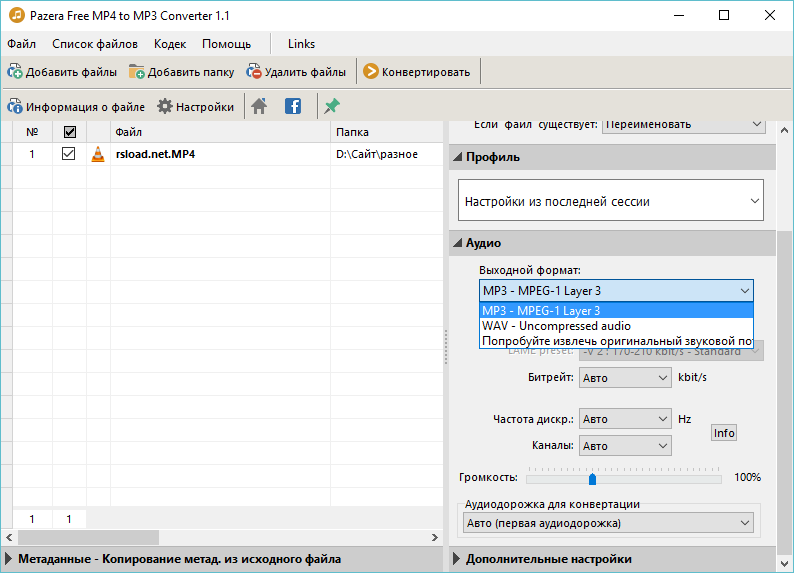Toggle the green pin always-on-top icon
794x573 pixels.
pyautogui.click(x=332, y=106)
